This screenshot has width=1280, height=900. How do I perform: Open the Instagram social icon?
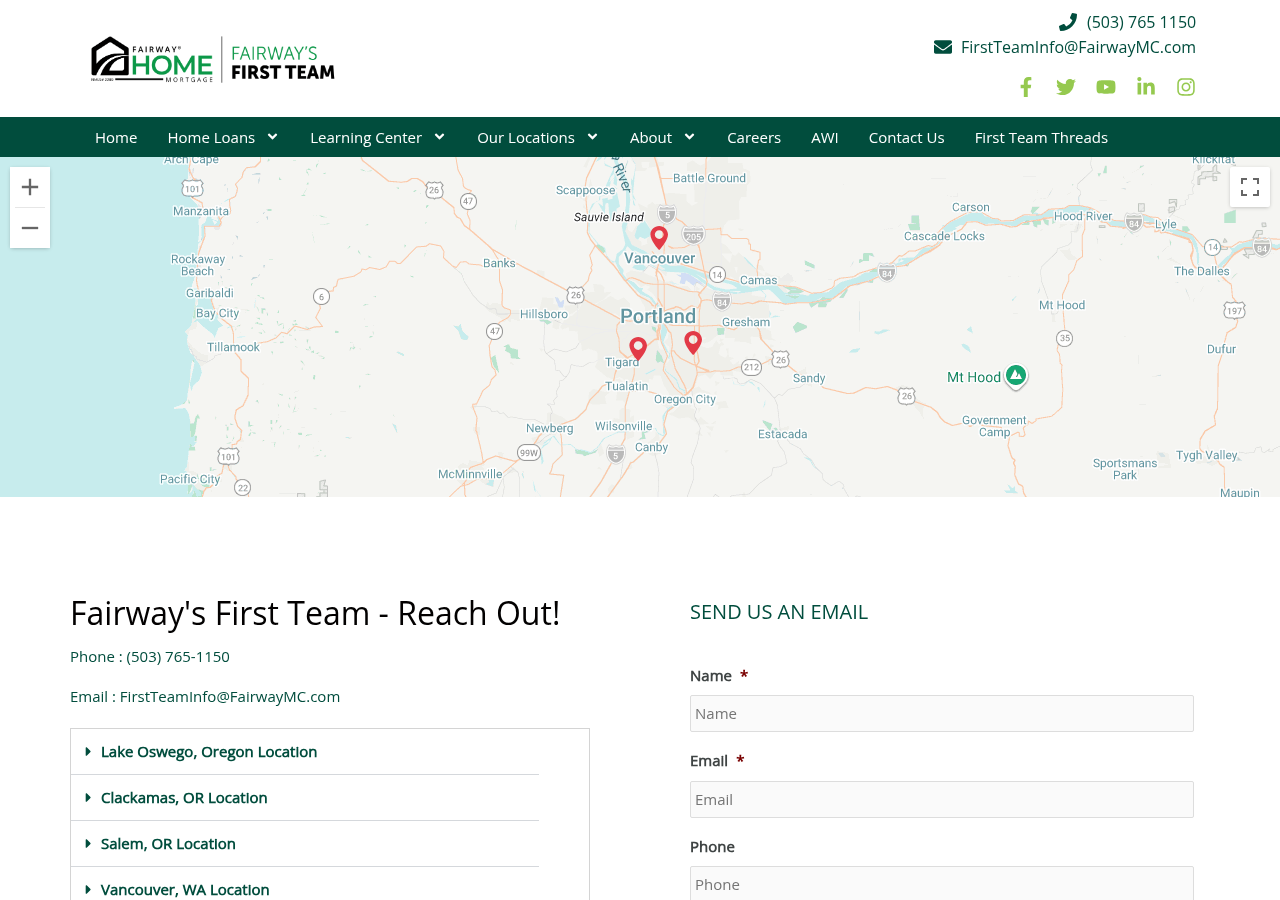(1186, 87)
